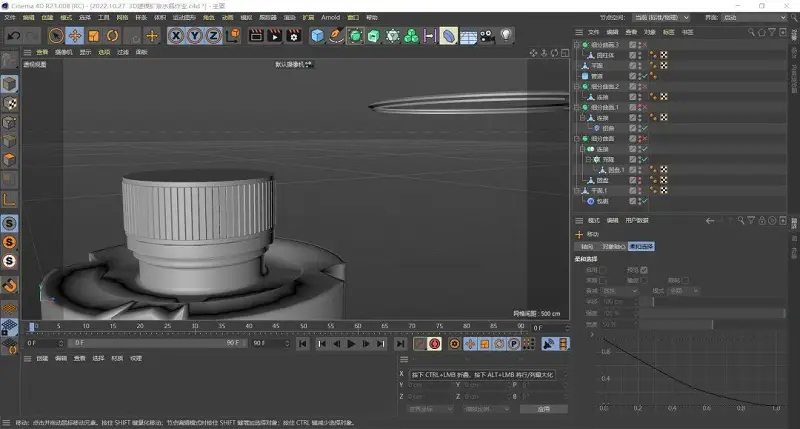
Task: Play the animation forward
Action: (x=352, y=344)
